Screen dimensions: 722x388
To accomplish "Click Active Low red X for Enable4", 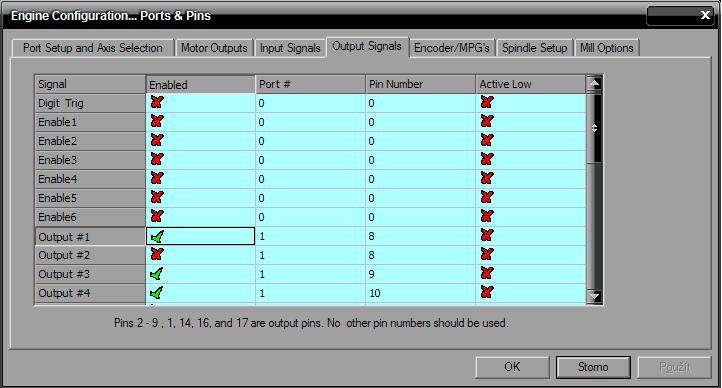I will (487, 178).
